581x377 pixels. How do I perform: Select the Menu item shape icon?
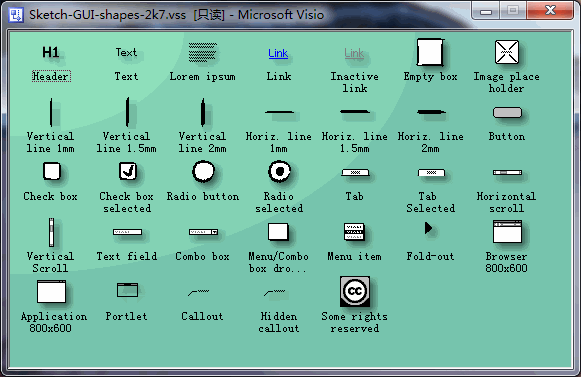tap(354, 232)
